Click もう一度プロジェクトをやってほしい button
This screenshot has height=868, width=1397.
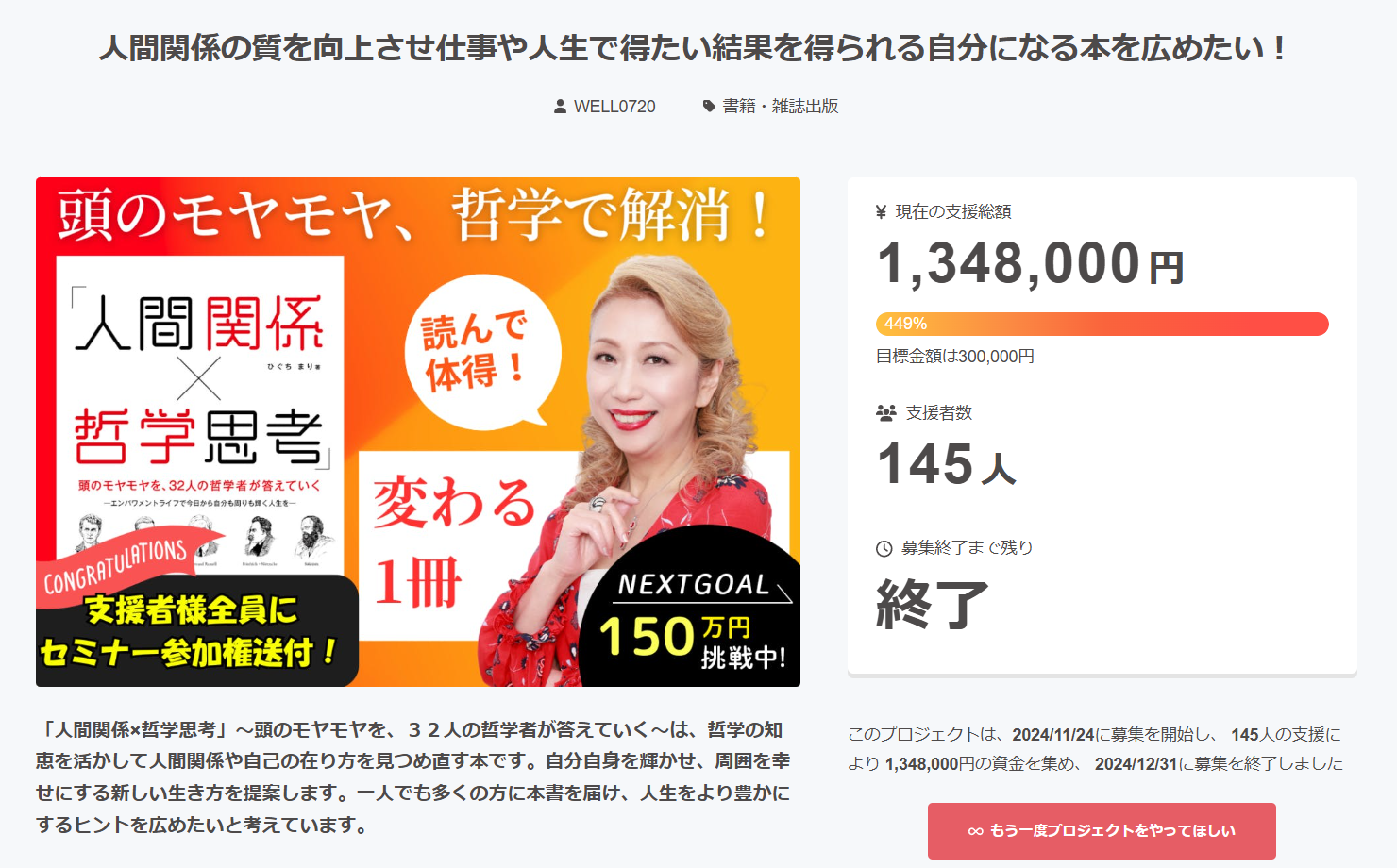(1102, 831)
